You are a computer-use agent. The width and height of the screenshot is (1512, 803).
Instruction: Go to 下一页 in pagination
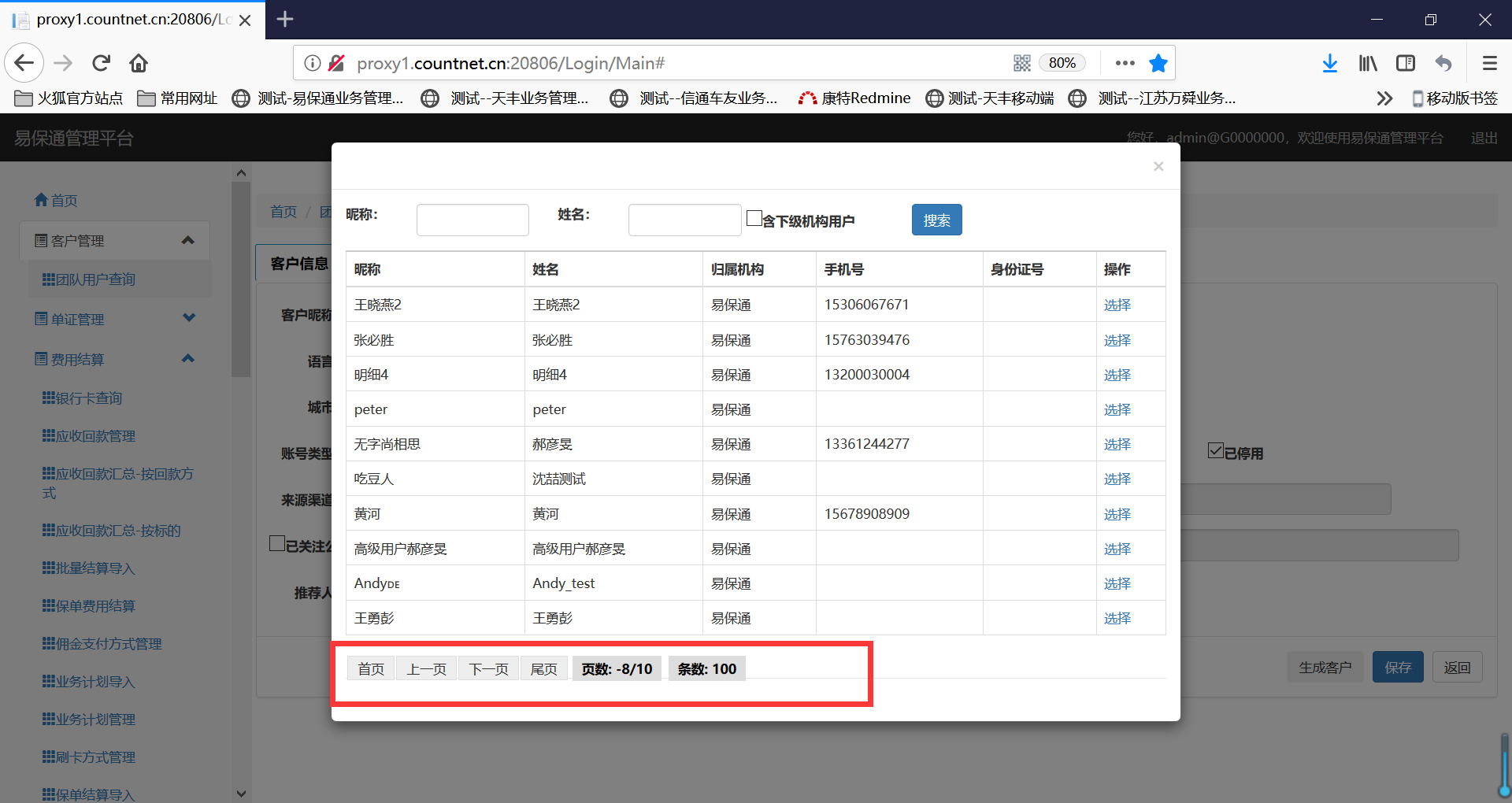[488, 669]
